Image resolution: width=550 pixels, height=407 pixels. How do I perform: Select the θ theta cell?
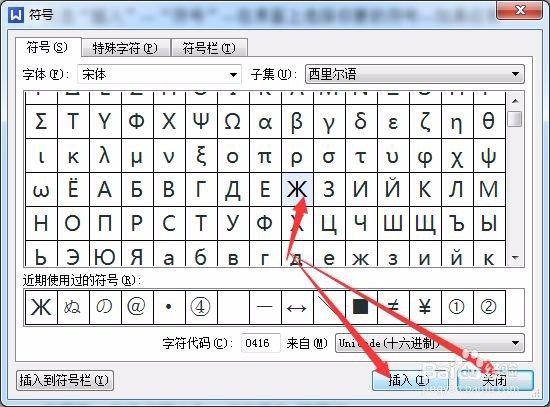[x=489, y=121]
